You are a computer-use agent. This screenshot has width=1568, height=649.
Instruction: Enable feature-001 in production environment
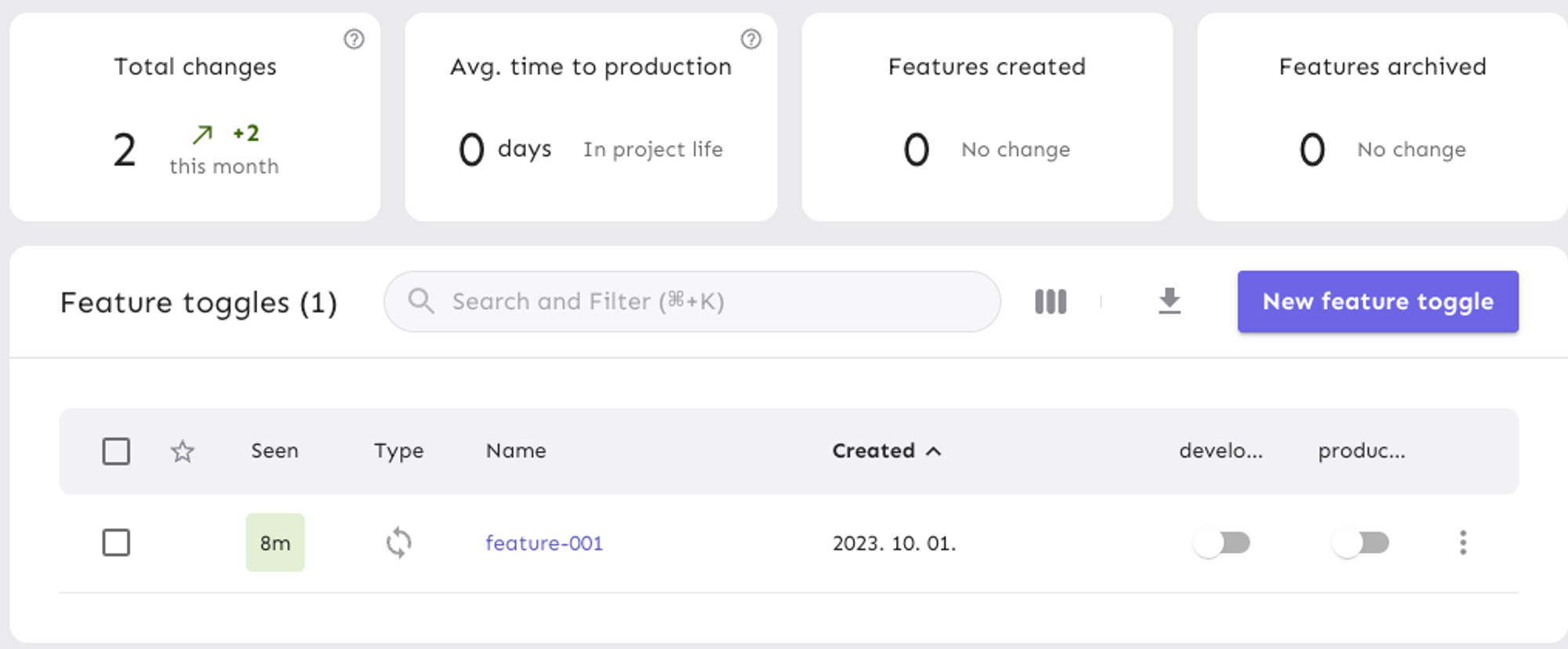pos(1360,542)
